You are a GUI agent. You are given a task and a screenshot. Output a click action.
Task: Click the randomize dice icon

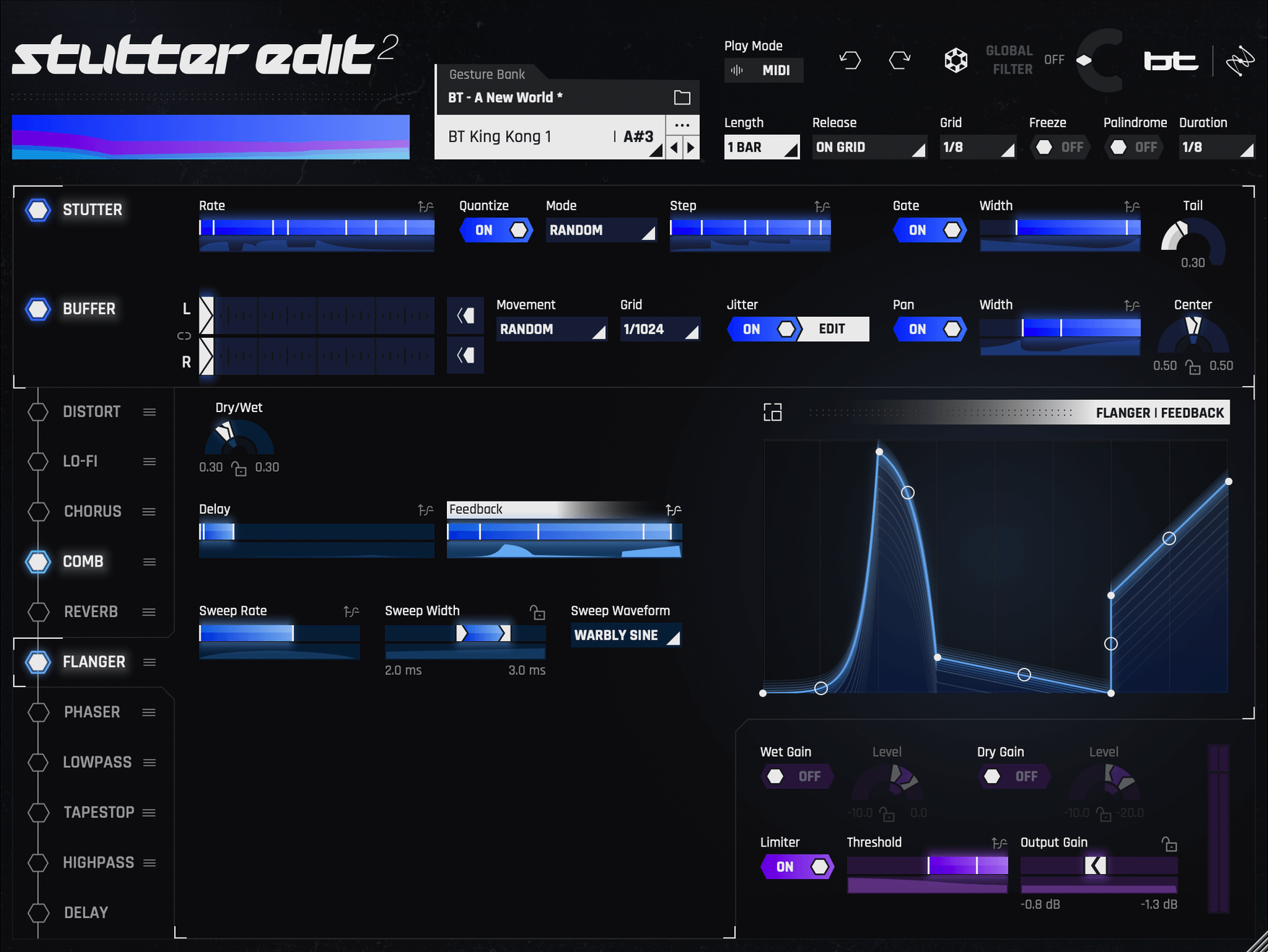[x=955, y=60]
